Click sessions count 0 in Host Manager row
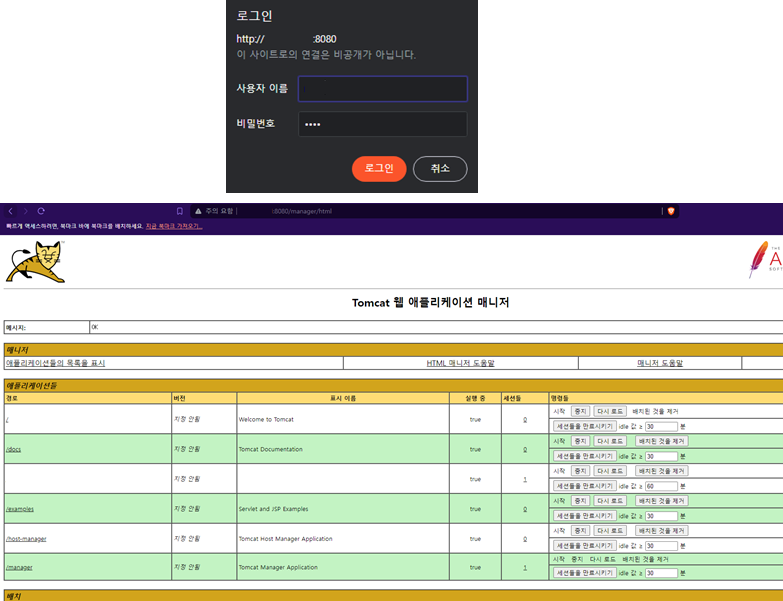 tap(525, 539)
